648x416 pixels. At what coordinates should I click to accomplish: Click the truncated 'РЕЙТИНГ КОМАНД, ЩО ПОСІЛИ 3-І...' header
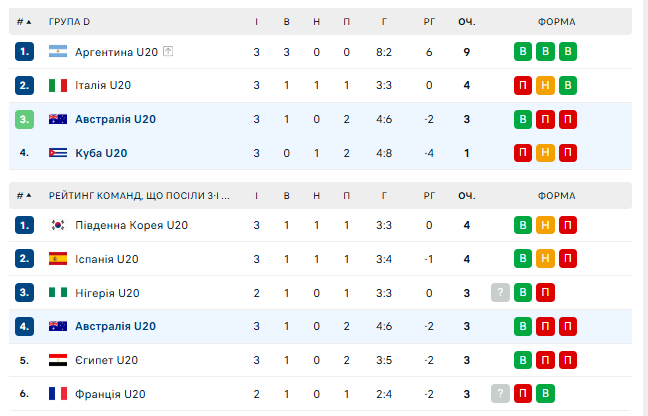pos(139,195)
